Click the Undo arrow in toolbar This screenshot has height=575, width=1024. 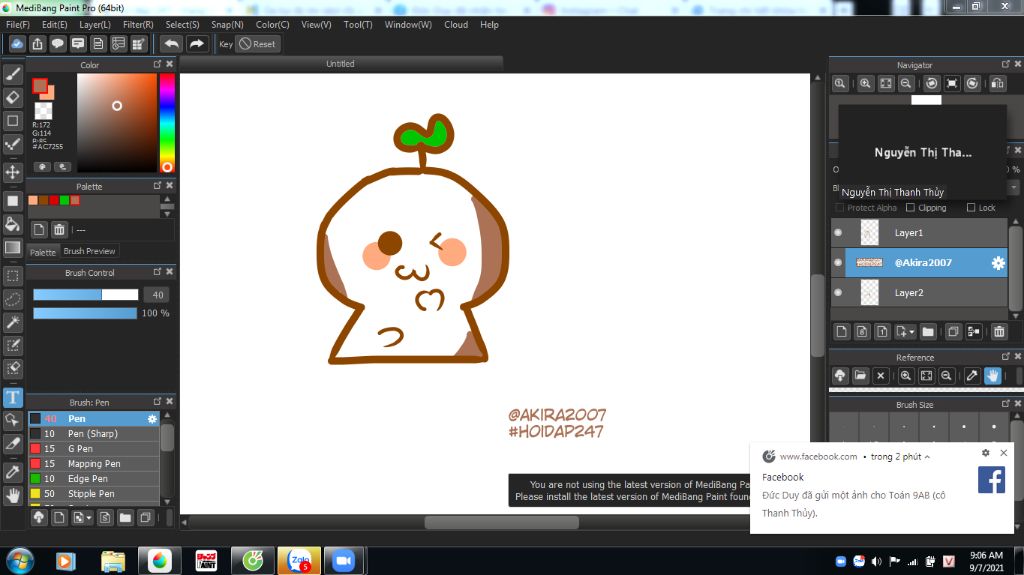pos(172,44)
